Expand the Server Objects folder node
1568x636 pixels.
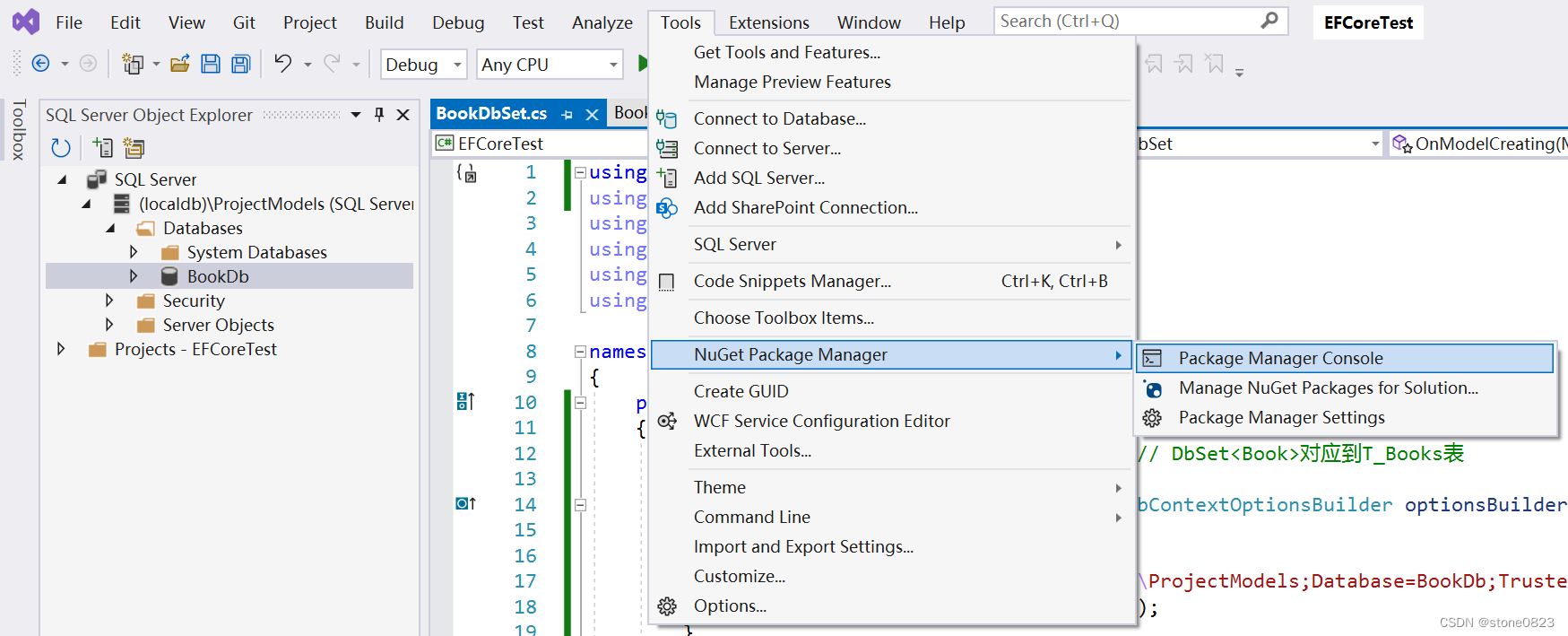tap(109, 325)
